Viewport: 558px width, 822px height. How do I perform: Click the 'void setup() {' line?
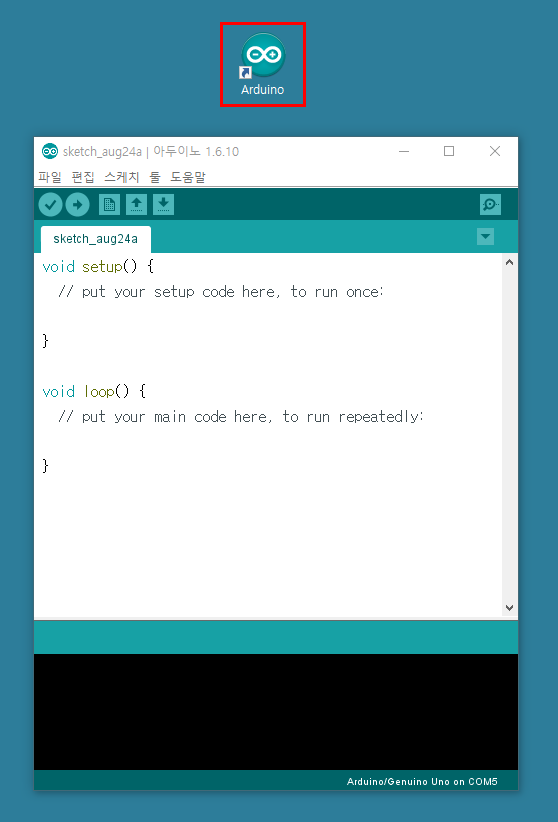(x=98, y=266)
